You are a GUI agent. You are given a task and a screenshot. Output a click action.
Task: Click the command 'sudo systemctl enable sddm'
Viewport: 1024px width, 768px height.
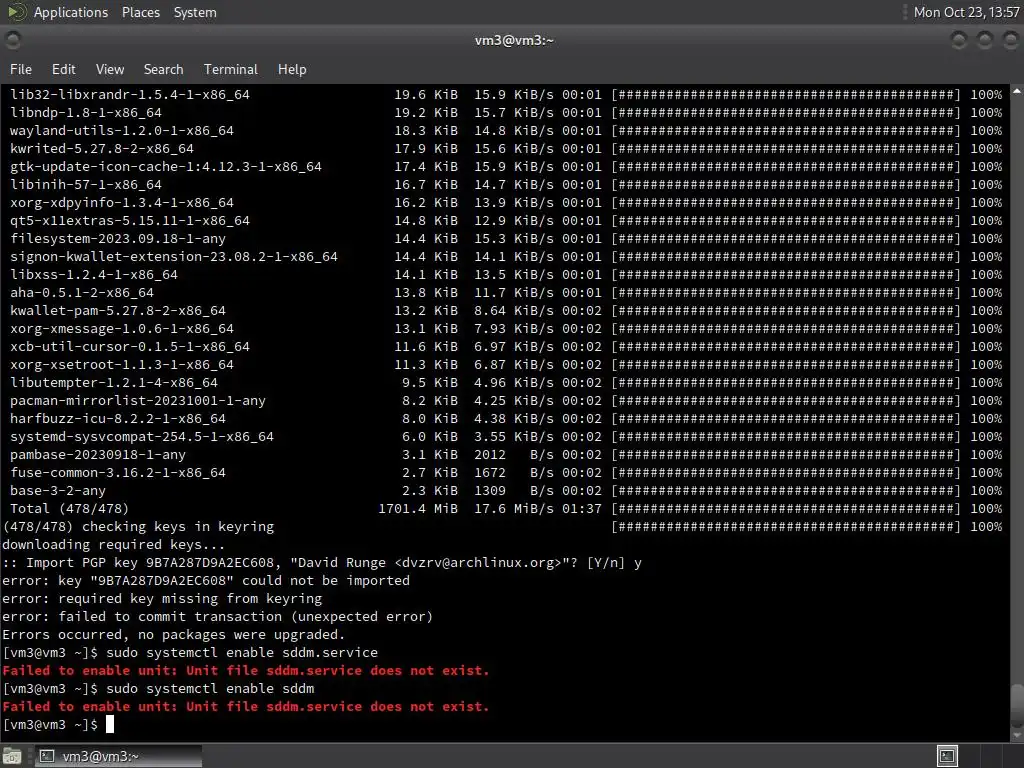click(210, 688)
